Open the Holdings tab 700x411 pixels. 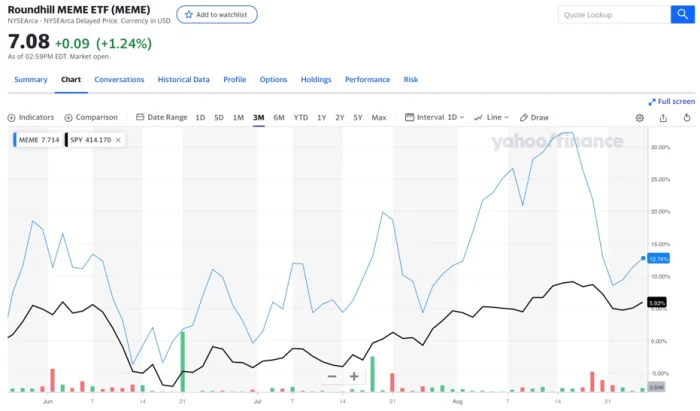point(316,80)
